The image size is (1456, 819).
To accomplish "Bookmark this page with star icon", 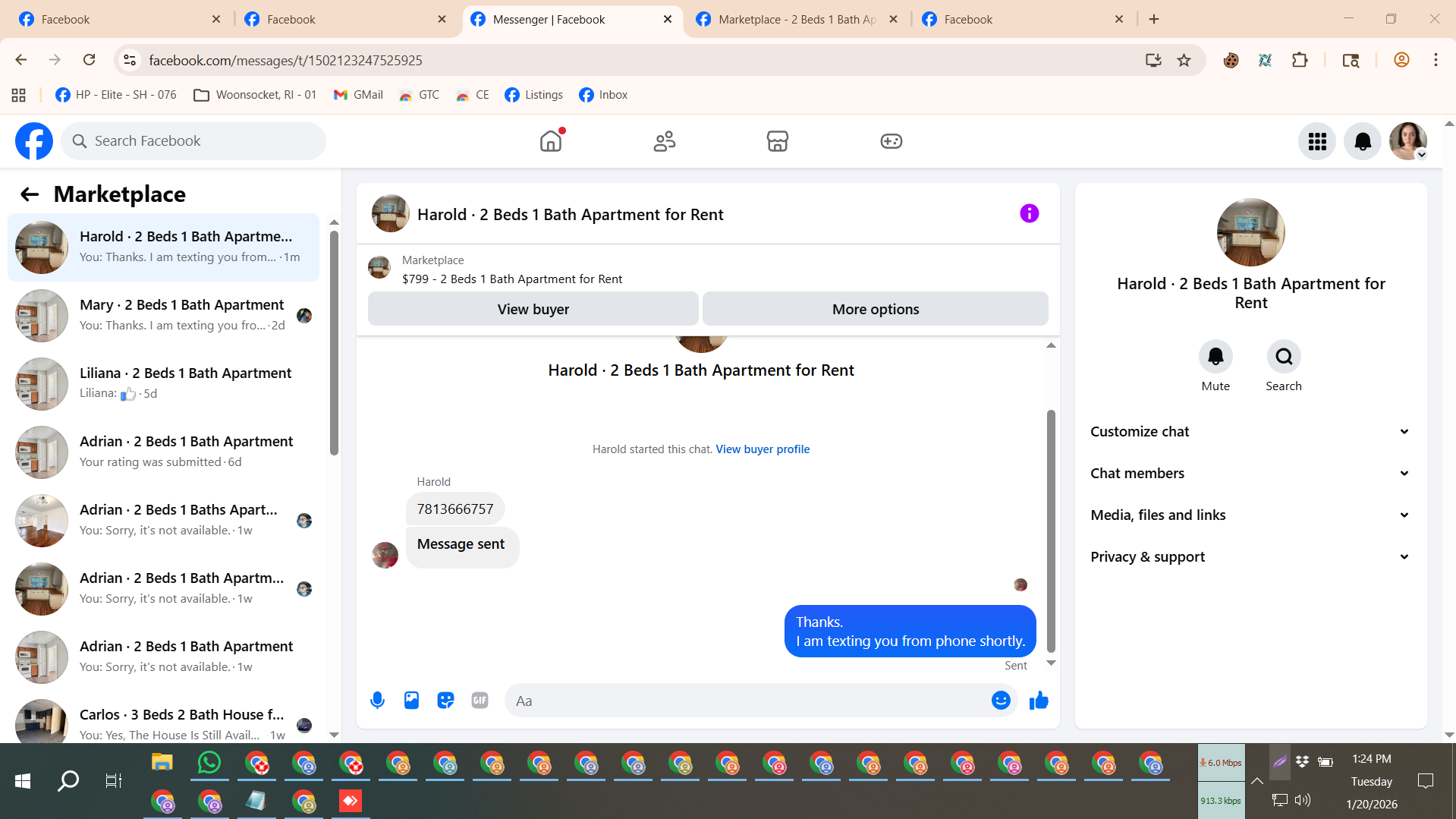I will [1184, 60].
